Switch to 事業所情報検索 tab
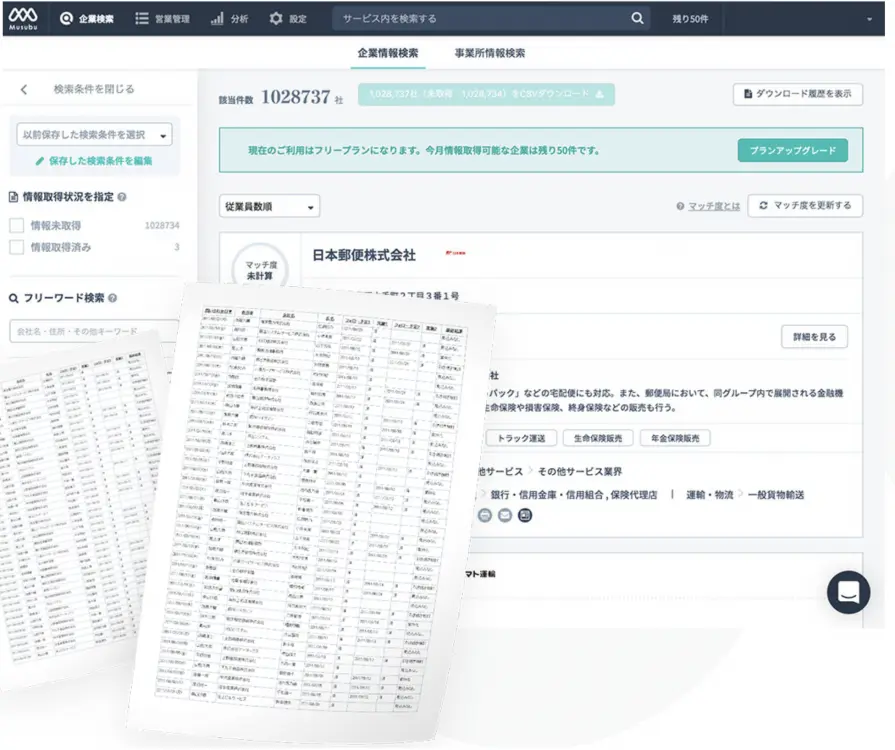This screenshot has height=750, width=895. pos(490,53)
